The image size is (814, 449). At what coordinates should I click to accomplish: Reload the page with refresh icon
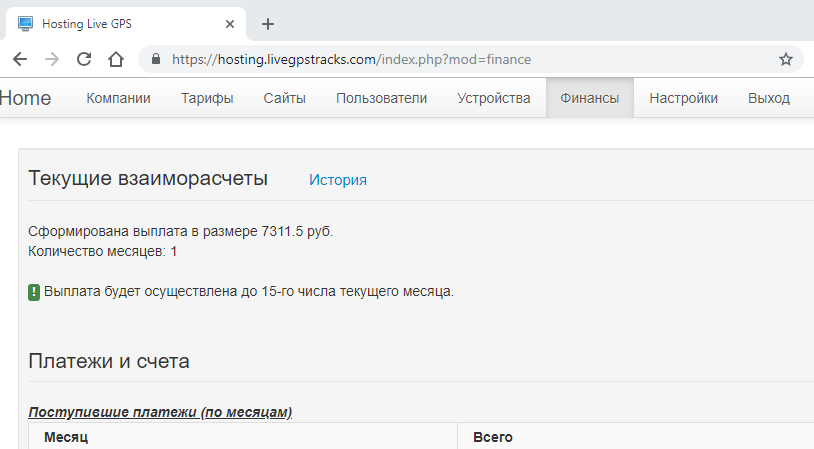coord(84,59)
